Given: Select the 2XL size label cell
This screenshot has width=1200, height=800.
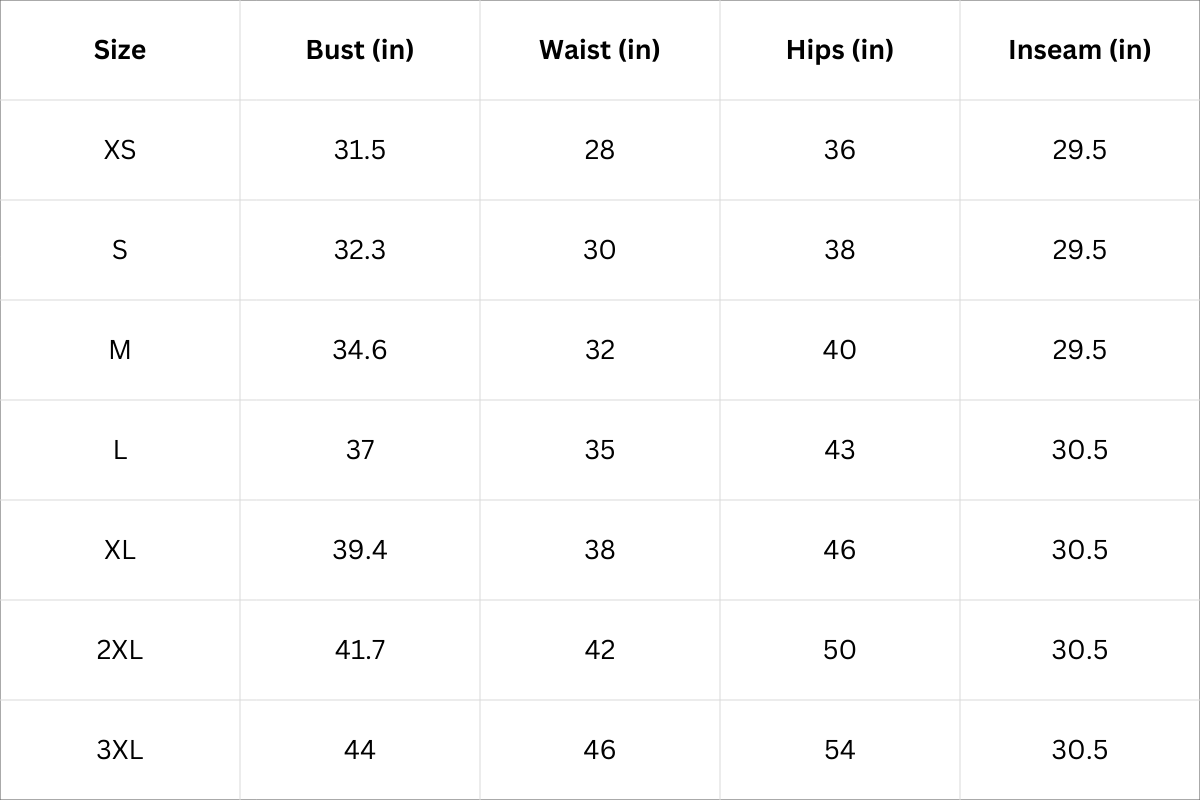Looking at the screenshot, I should pyautogui.click(x=120, y=650).
